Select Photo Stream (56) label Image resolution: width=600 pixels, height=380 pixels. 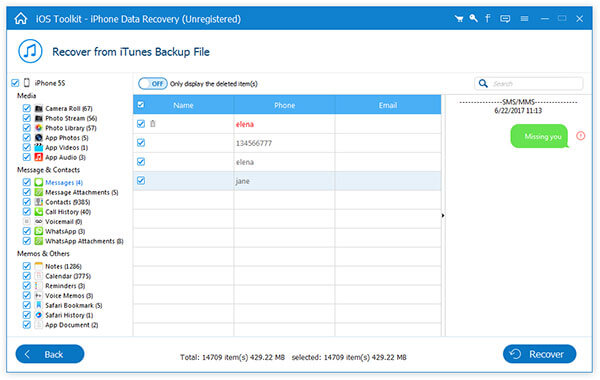point(71,118)
